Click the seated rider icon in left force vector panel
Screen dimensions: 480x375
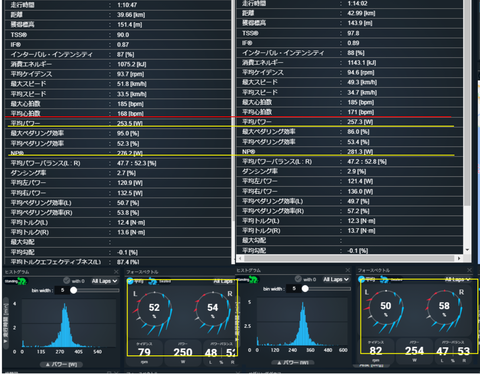[153, 281]
